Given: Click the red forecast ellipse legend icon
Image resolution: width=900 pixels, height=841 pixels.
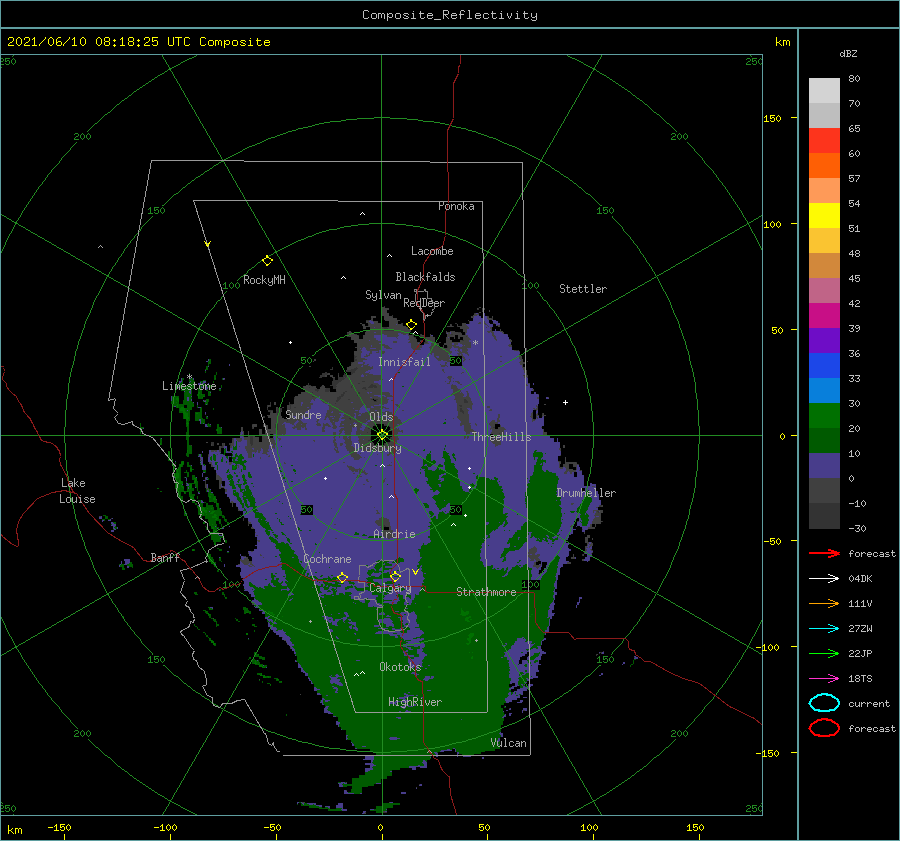Looking at the screenshot, I should pyautogui.click(x=824, y=728).
